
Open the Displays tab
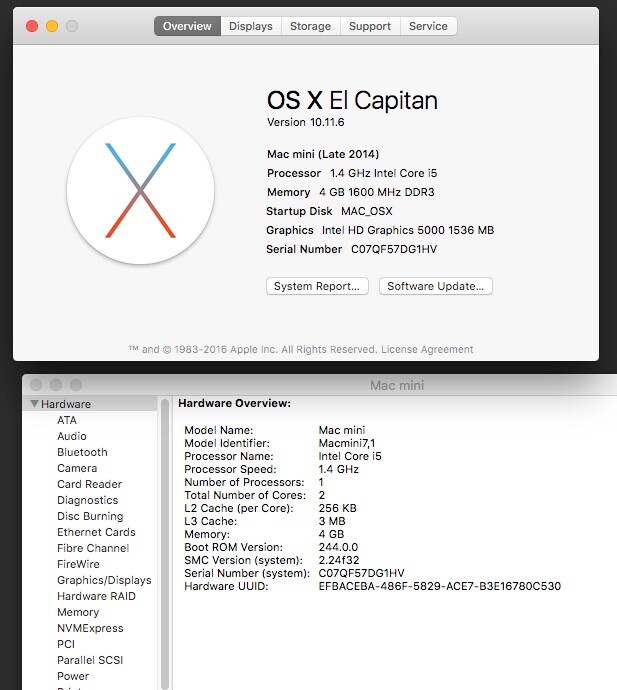[251, 26]
